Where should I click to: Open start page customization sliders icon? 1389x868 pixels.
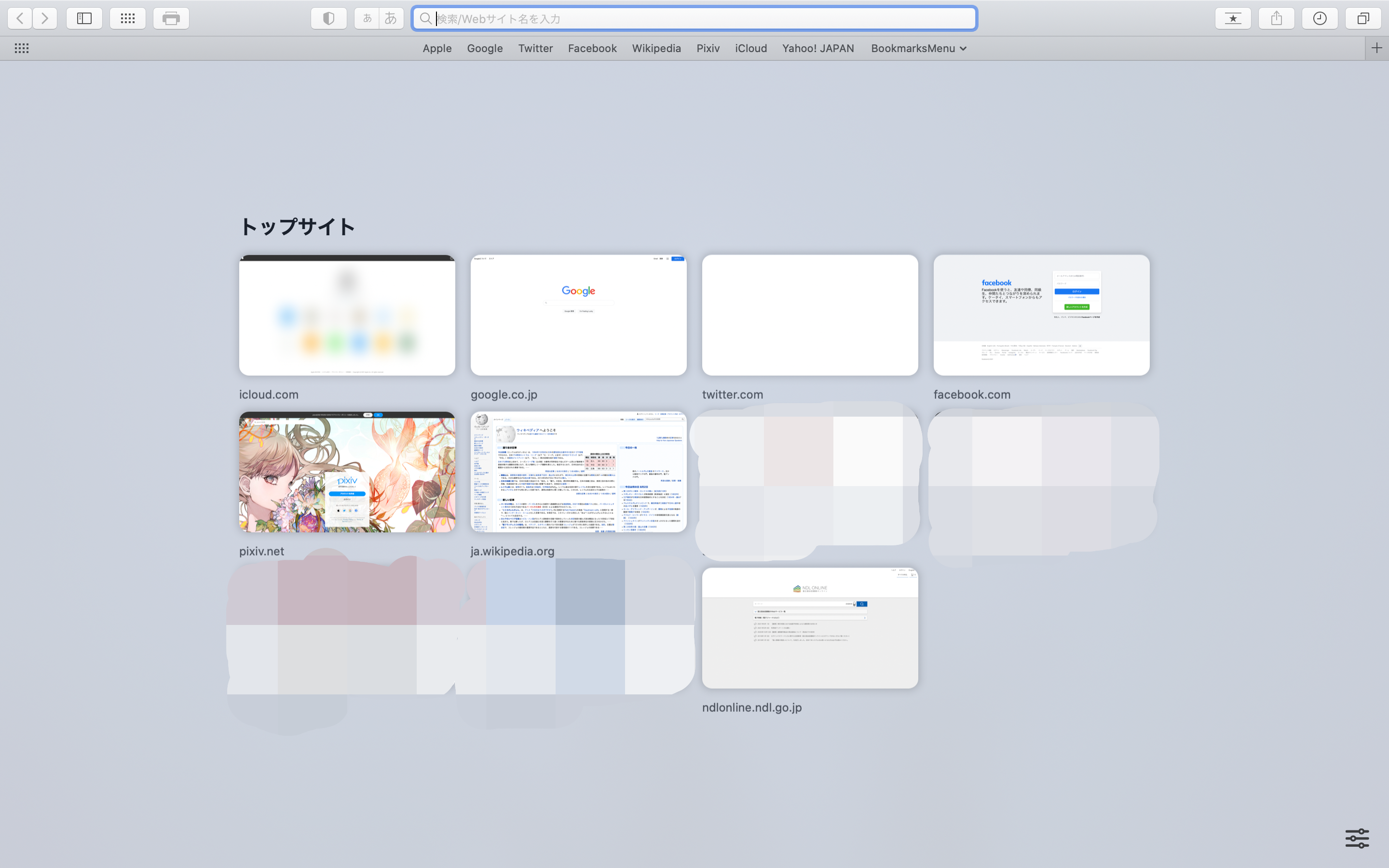(x=1357, y=838)
